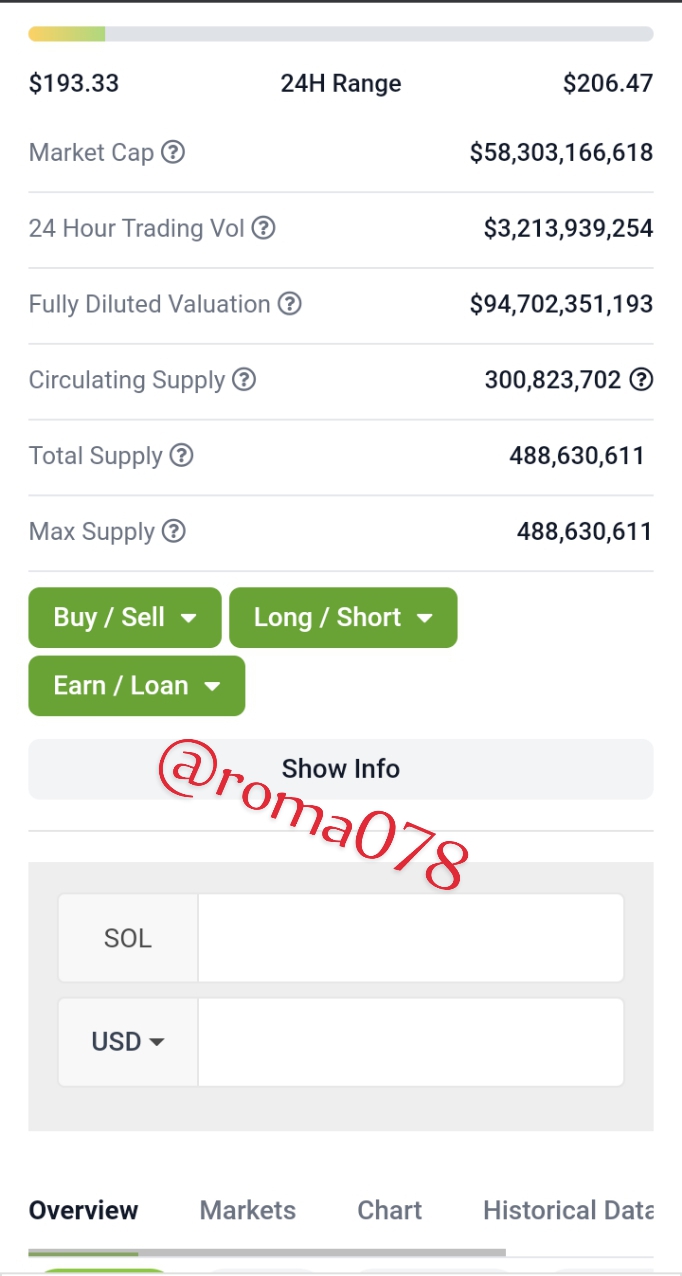Click the Show Info button
This screenshot has height=1276, width=682.
point(341,769)
